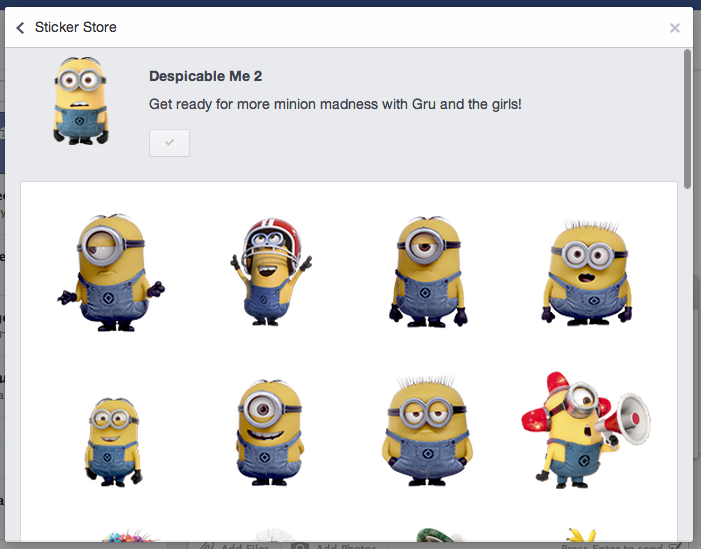
Task: Click the Despicable Me 2 pack preview minion
Action: (x=80, y=101)
